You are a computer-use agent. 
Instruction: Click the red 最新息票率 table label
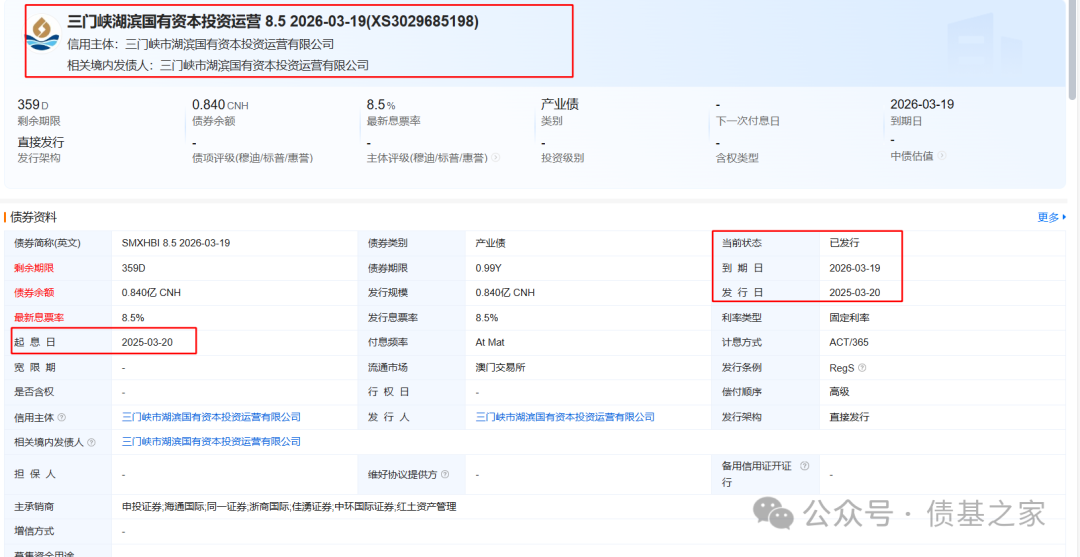39,317
